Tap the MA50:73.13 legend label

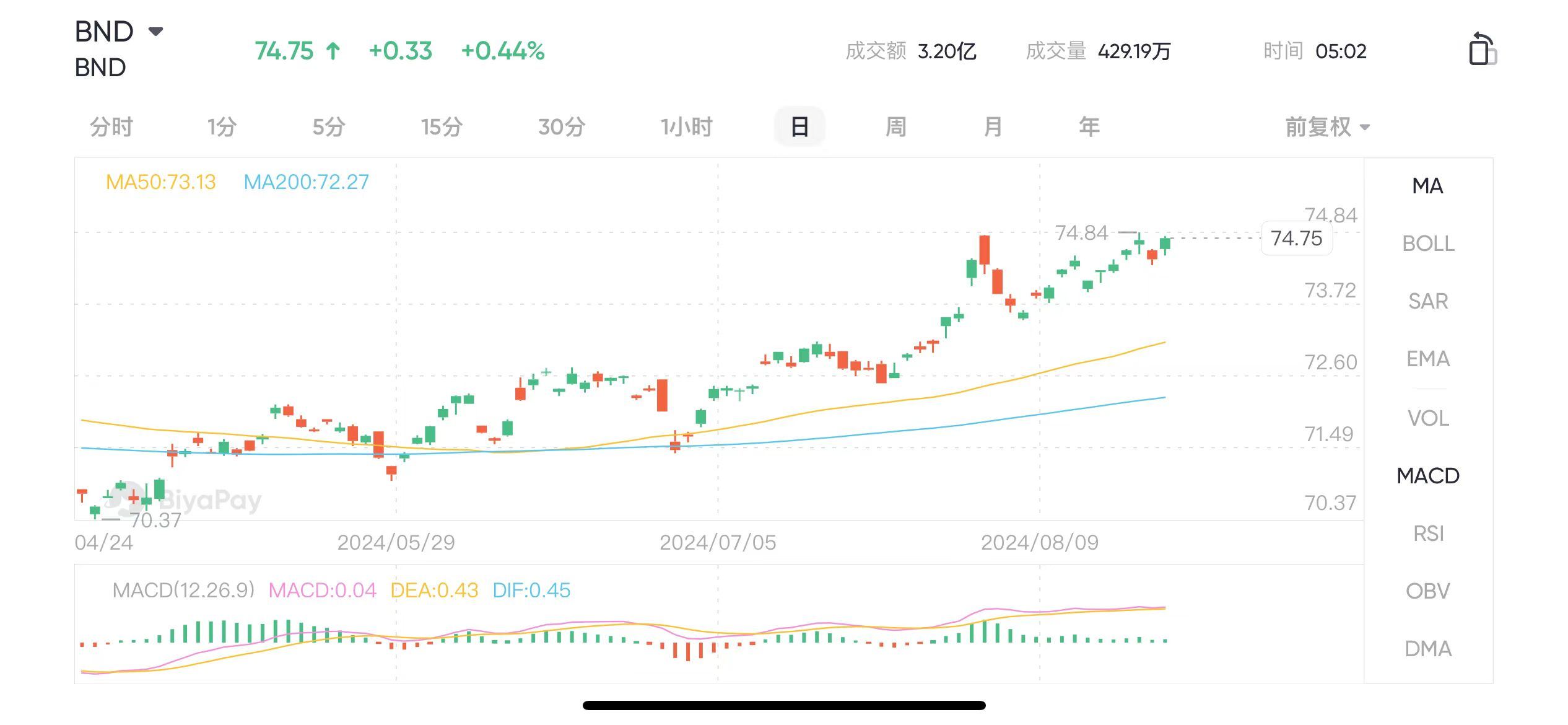click(161, 182)
